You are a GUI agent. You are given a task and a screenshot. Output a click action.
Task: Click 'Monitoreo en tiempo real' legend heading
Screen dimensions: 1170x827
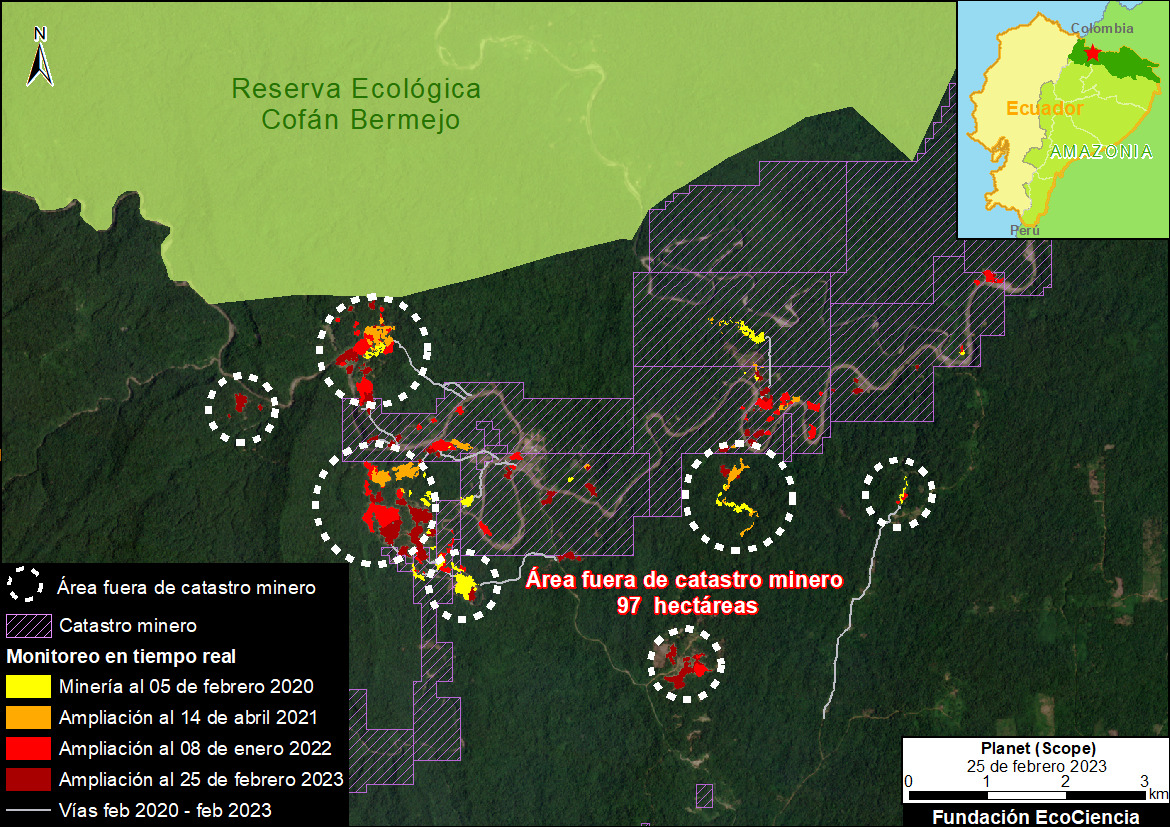[121, 657]
